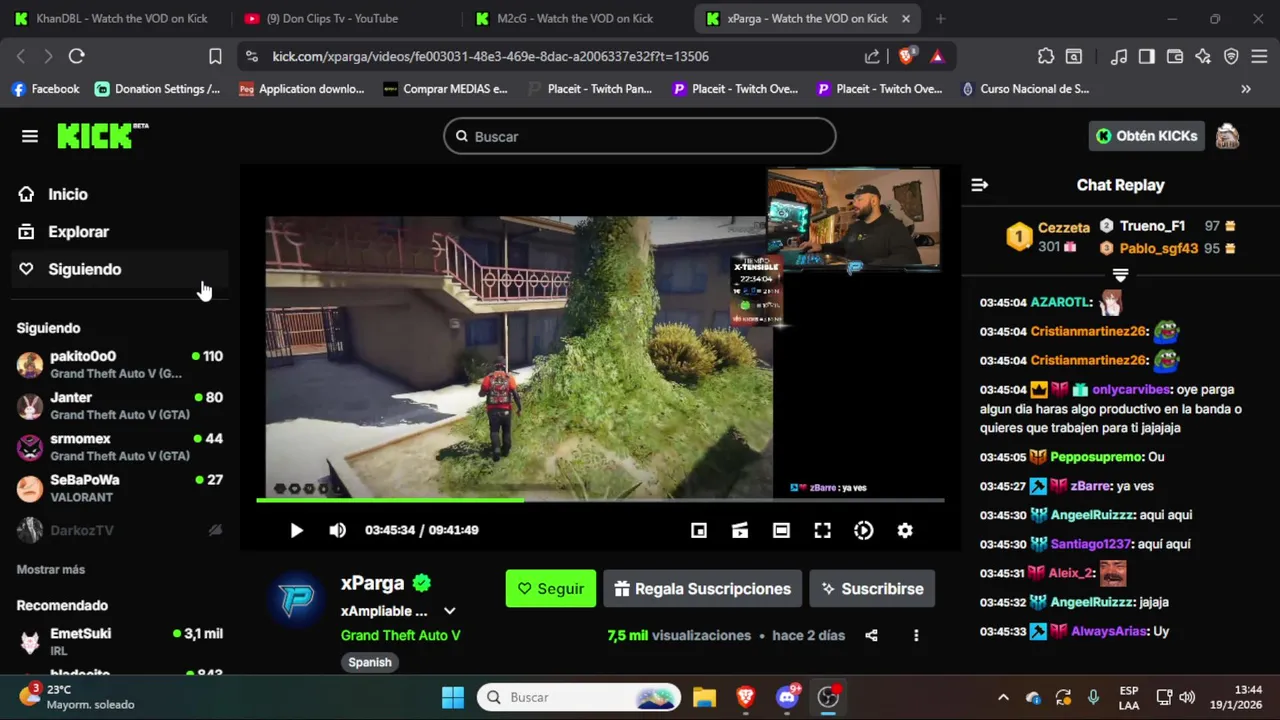Image resolution: width=1280 pixels, height=720 pixels.
Task: Expand chat leaderboard arrow below Cezzeta
Action: click(1120, 274)
